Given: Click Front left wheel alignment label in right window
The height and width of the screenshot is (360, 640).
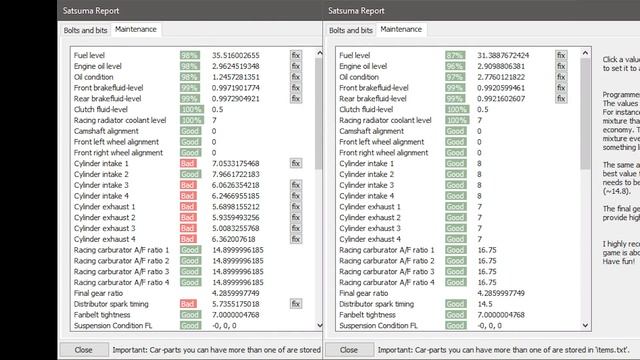Looking at the screenshot, I should pos(382,142).
